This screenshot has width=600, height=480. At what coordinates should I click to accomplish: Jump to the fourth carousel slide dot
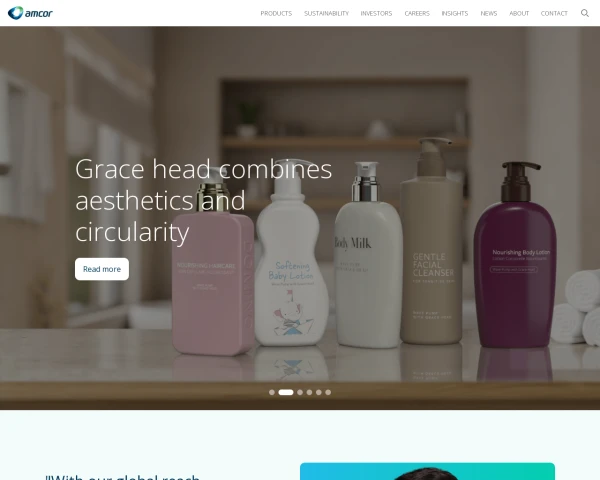(x=309, y=392)
